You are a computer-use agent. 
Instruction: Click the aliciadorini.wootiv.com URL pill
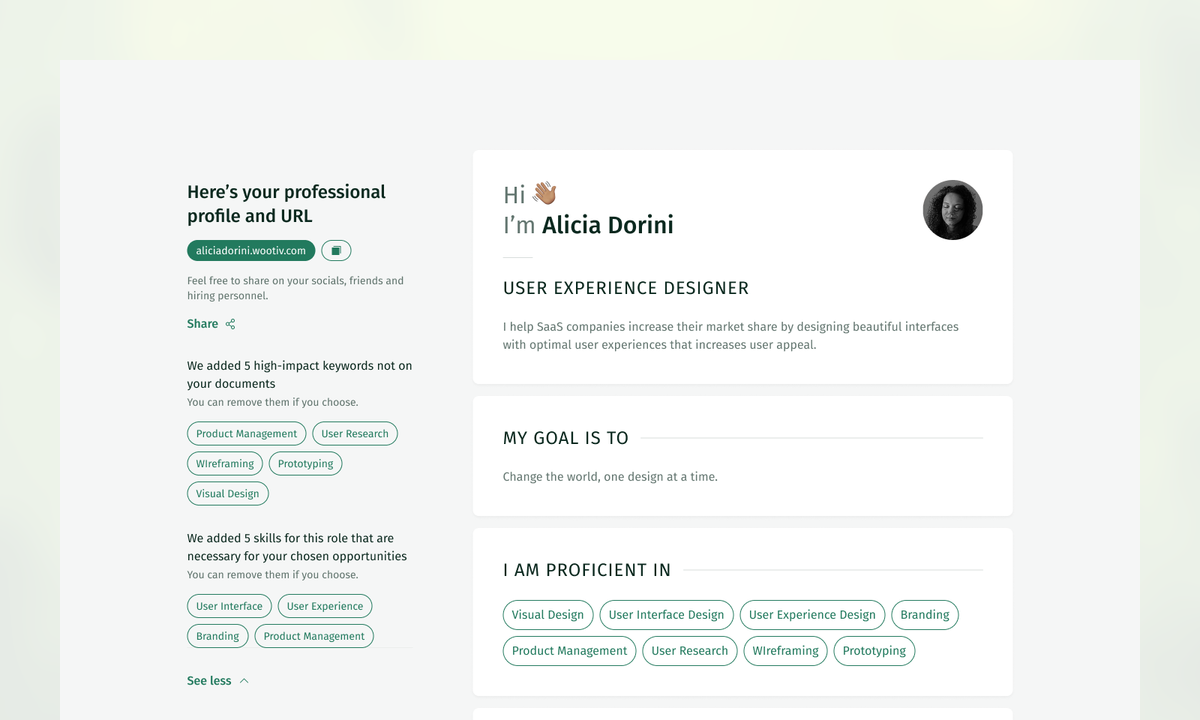pos(251,251)
